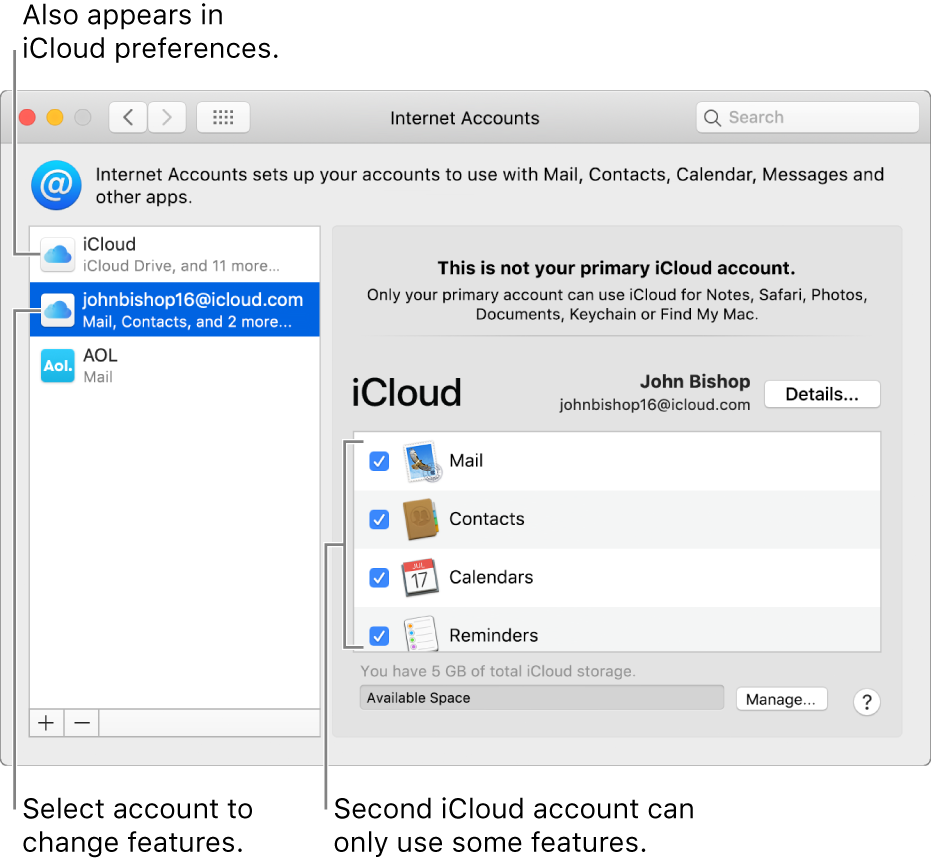Click the Contacts address book icon
Viewport: 931px width, 859px height.
point(420,519)
